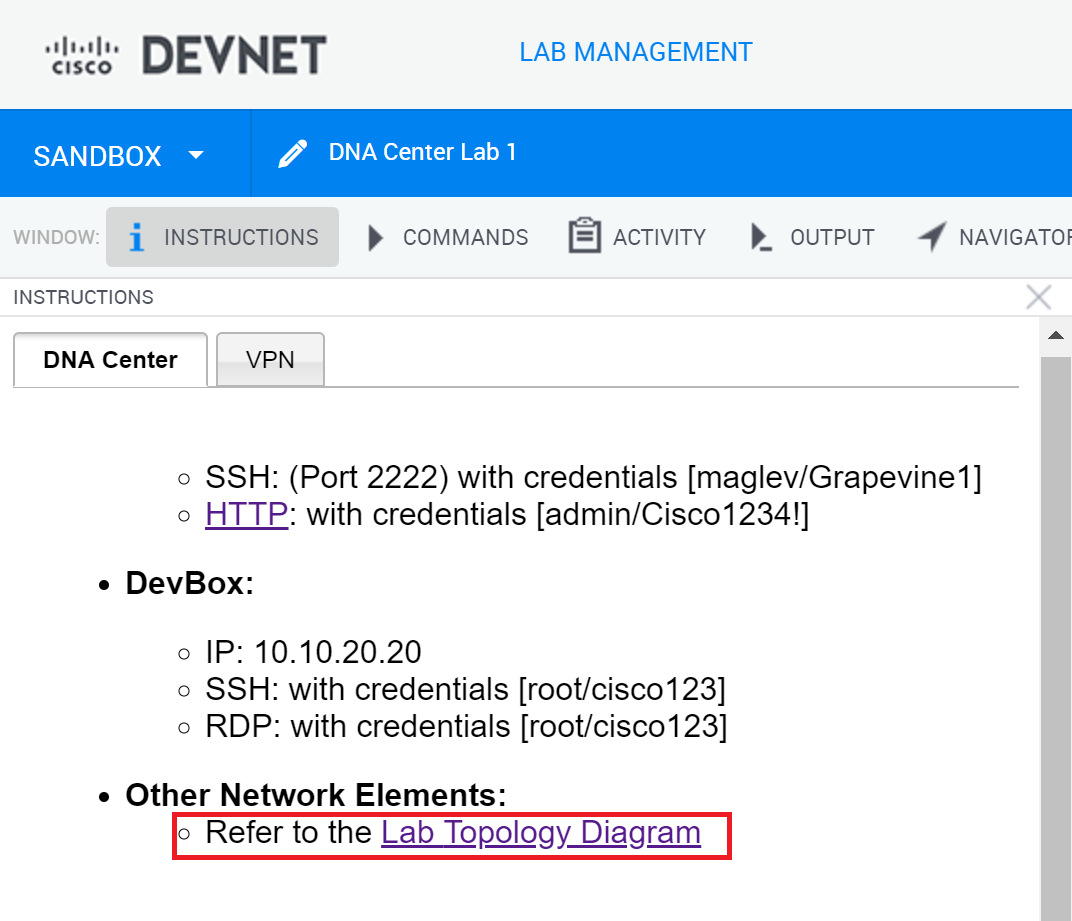
Task: Click the DNA Center Lab 1 title
Action: click(422, 152)
